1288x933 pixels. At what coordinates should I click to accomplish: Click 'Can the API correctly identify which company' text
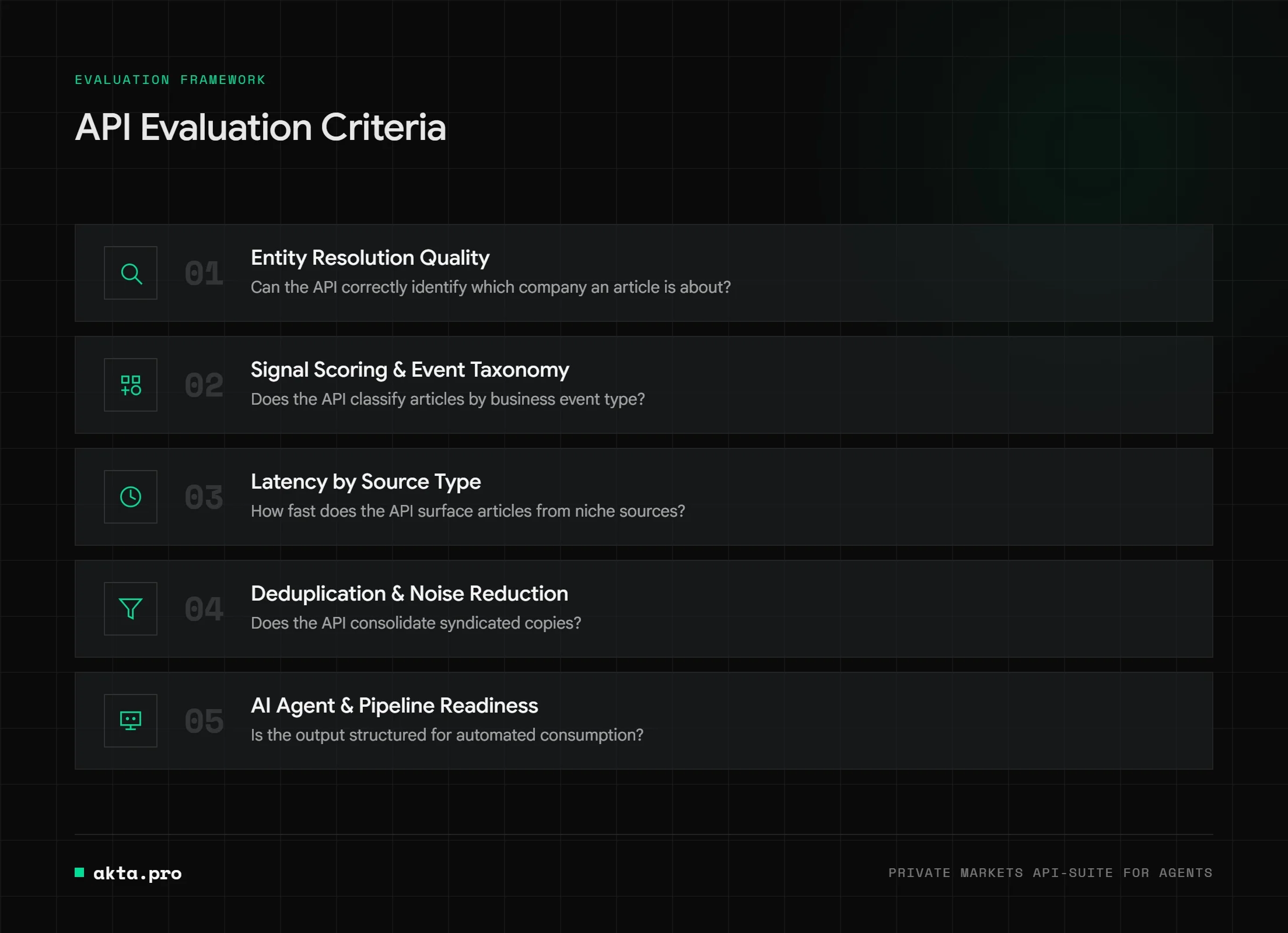[x=419, y=287]
